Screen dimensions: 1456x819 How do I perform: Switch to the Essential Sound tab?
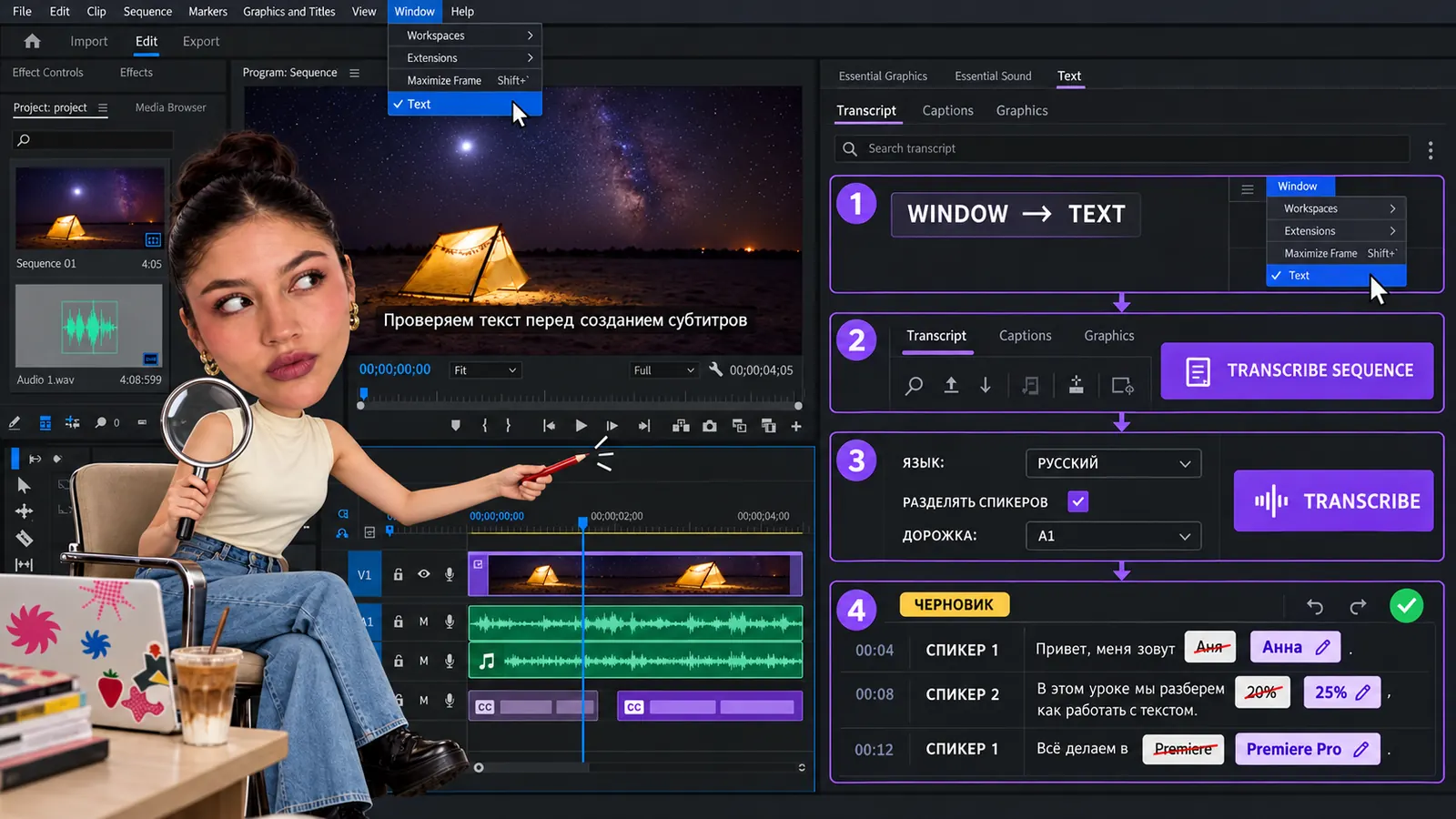coord(993,76)
